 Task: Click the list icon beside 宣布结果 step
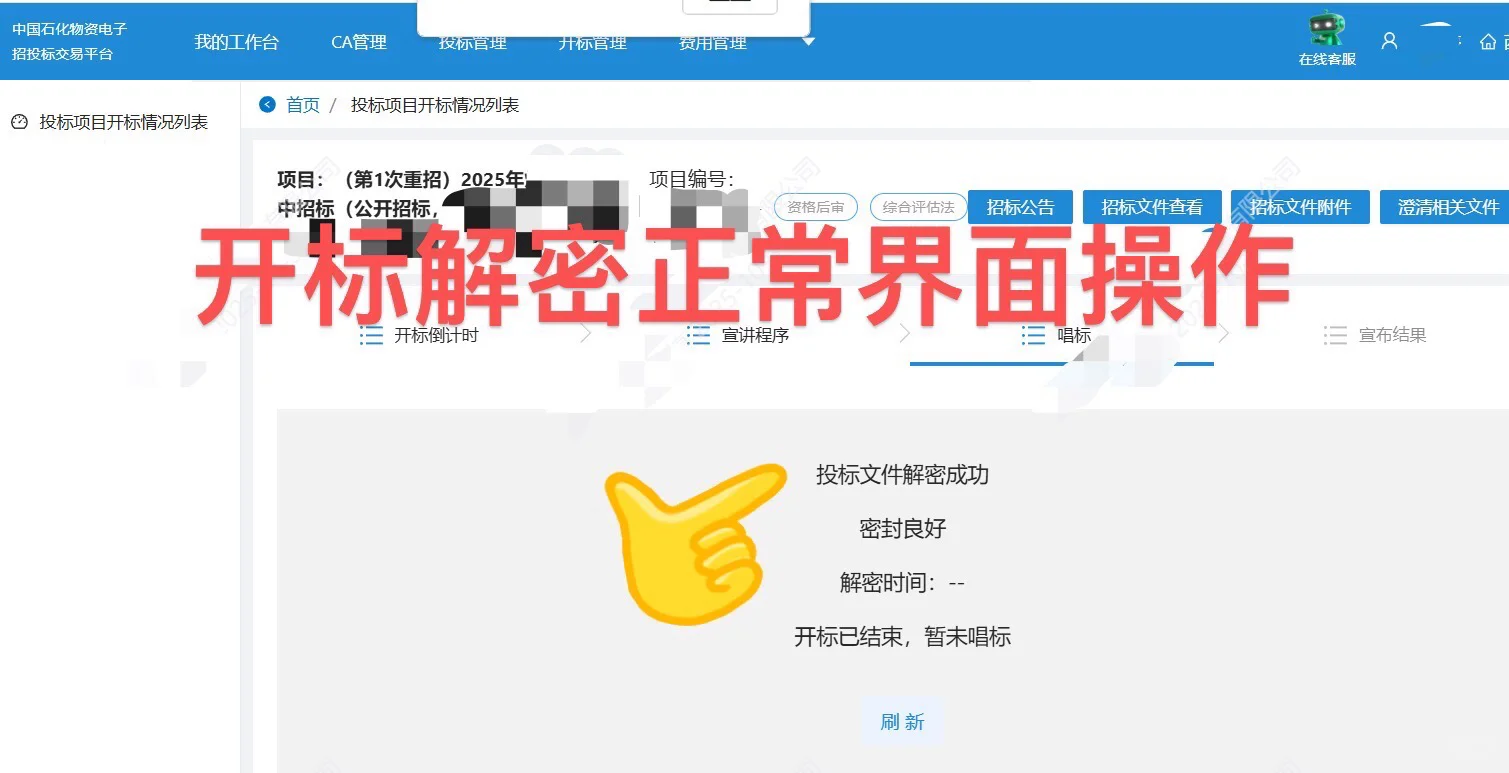click(1335, 335)
